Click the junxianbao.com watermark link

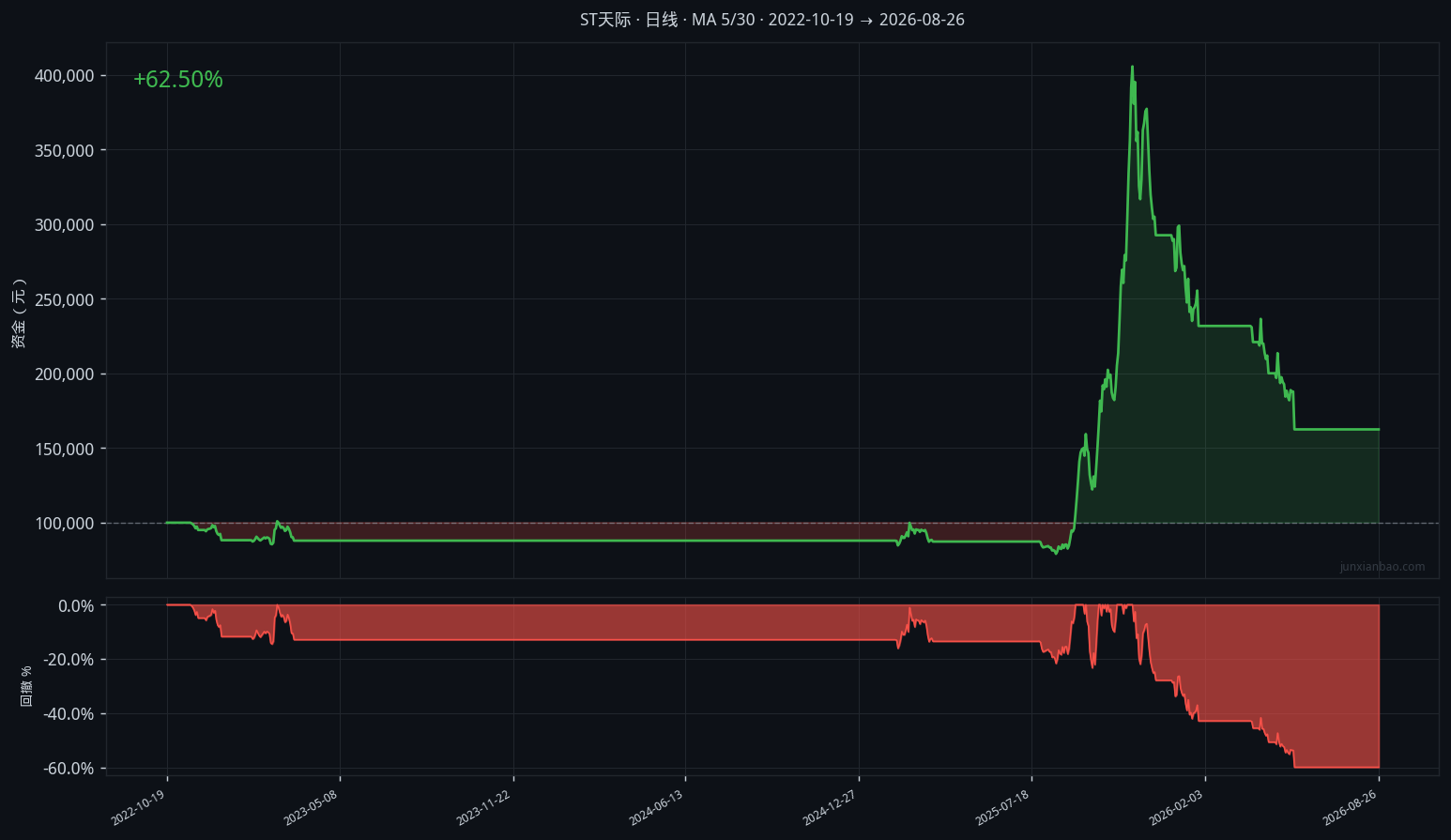pyautogui.click(x=1382, y=567)
